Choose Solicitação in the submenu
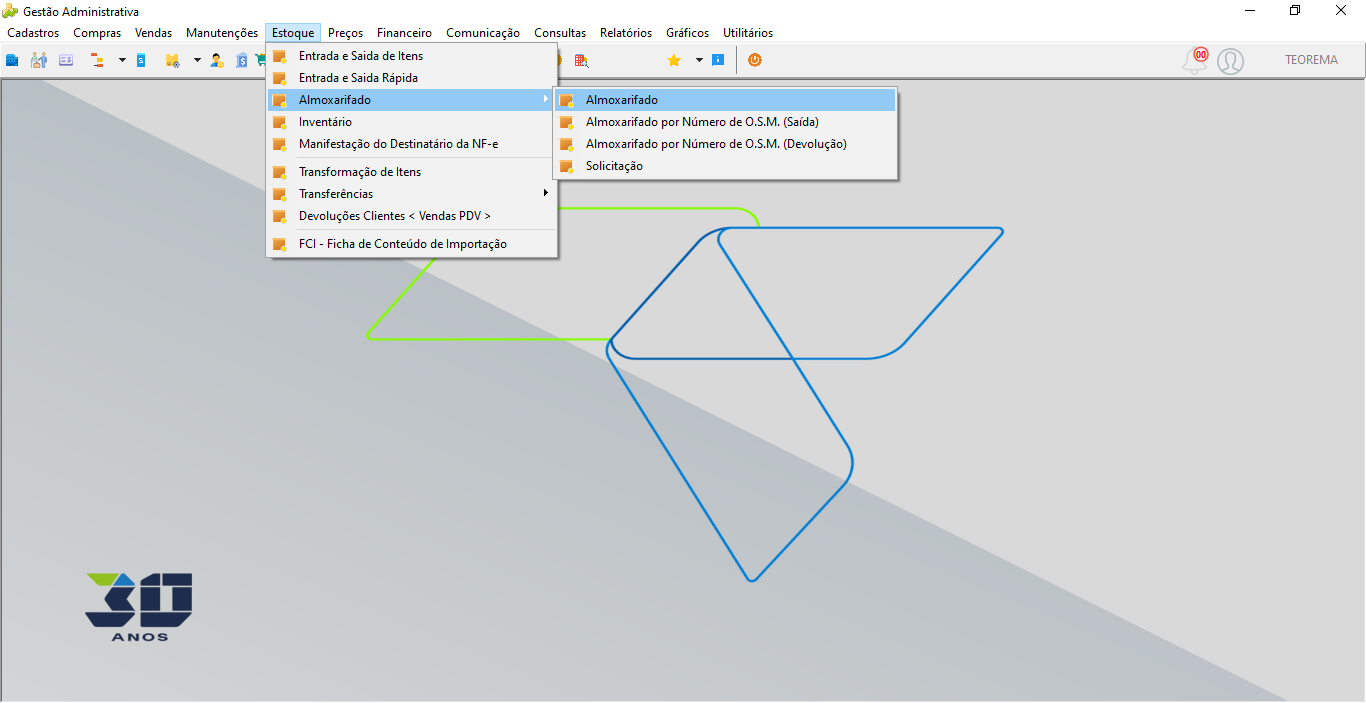1366x703 pixels. (x=725, y=166)
